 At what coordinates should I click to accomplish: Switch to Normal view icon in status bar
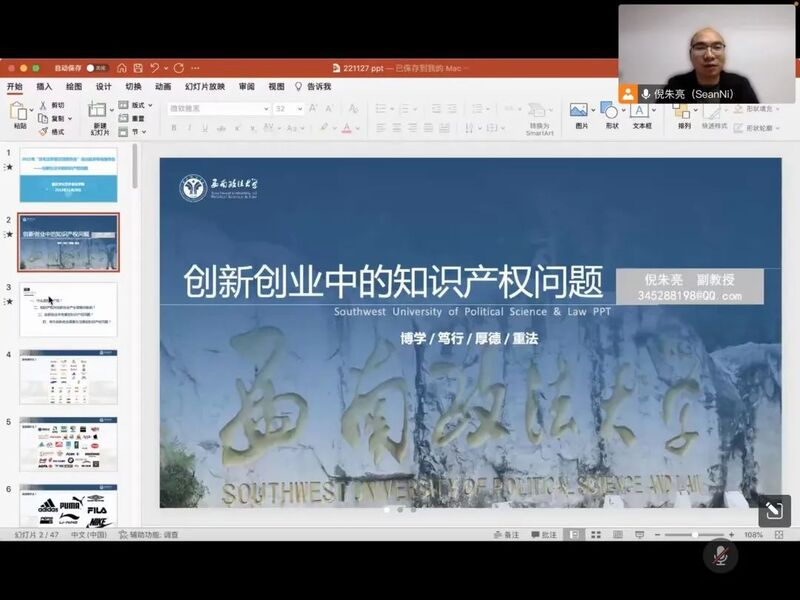pyautogui.click(x=574, y=535)
